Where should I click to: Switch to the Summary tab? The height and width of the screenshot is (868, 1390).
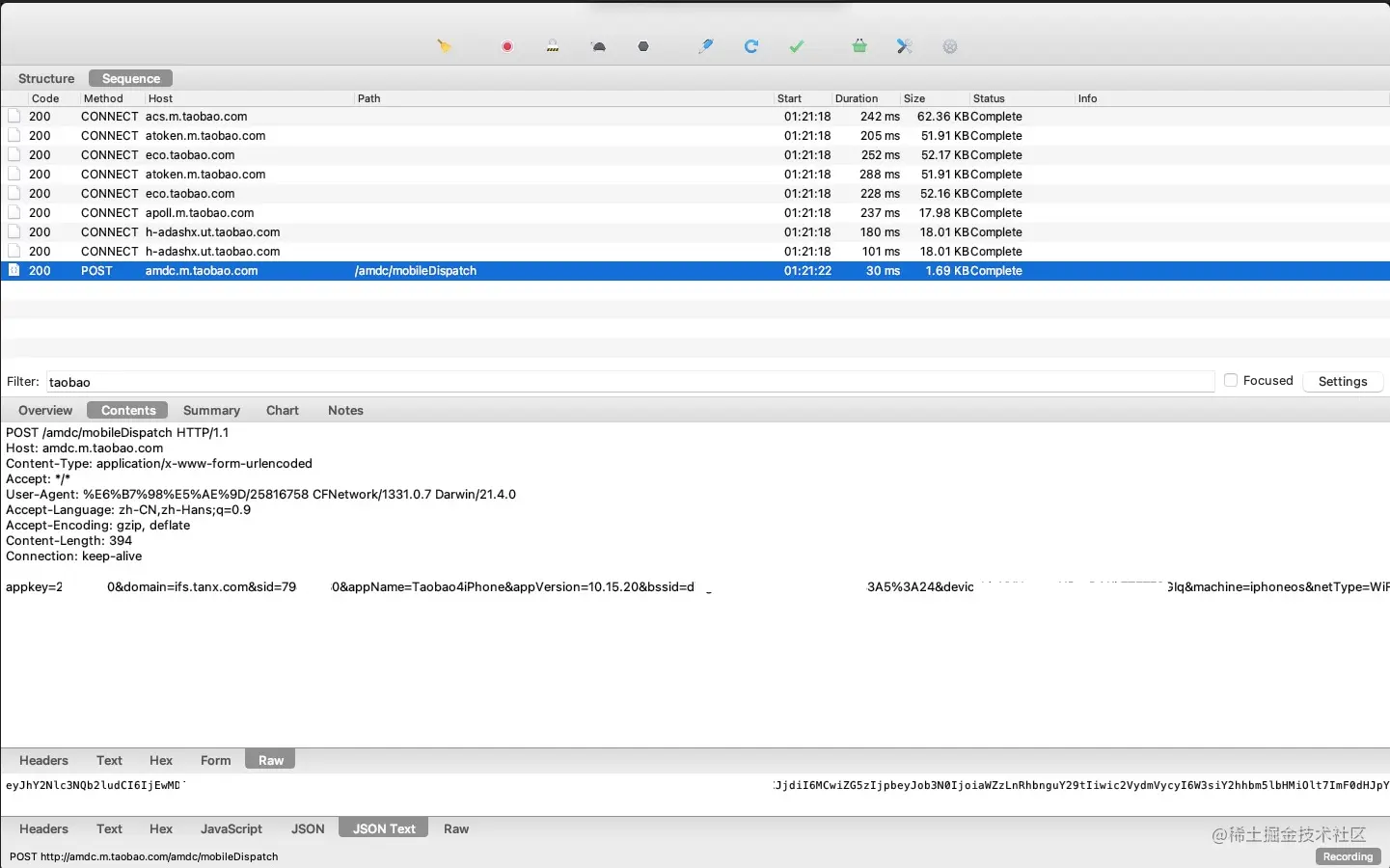point(211,410)
